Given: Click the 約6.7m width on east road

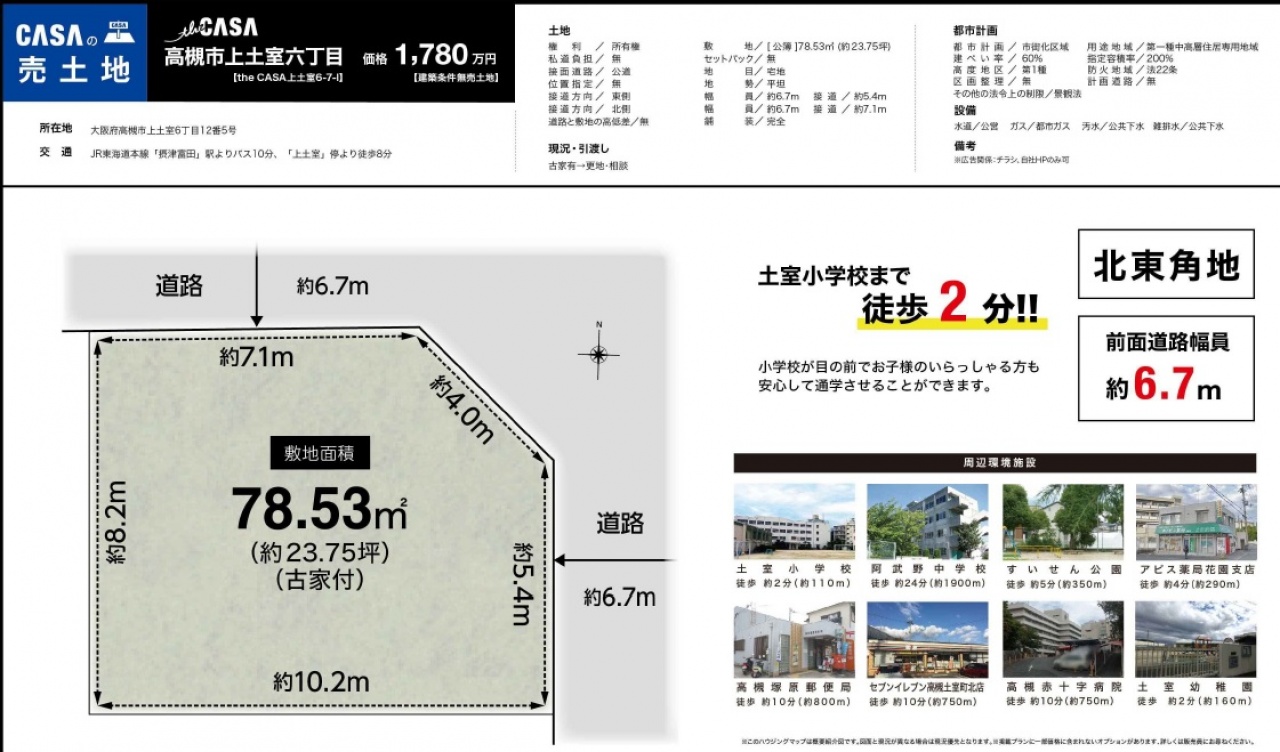Looking at the screenshot, I should (620, 598).
